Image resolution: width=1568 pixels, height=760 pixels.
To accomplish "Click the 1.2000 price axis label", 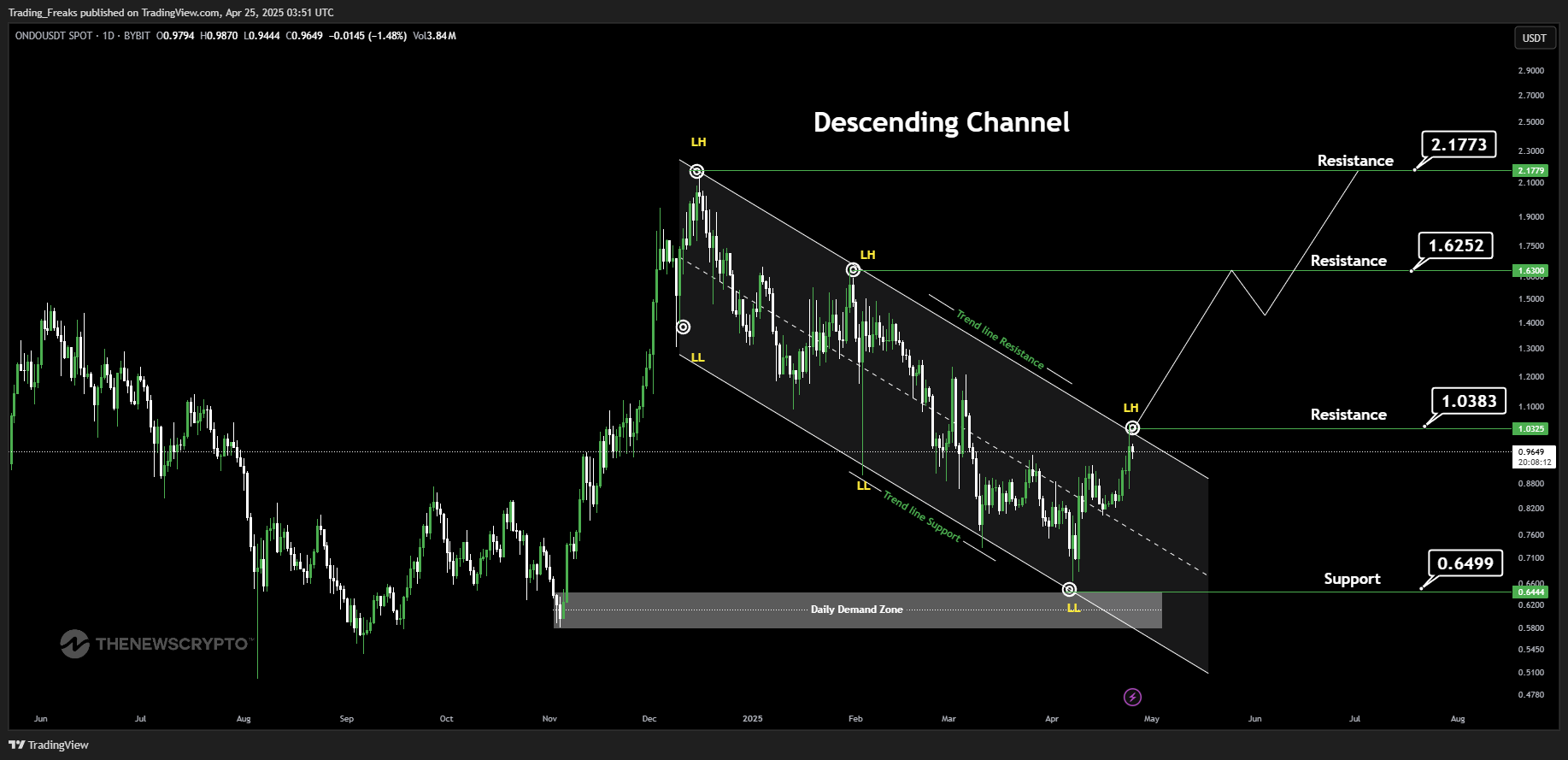I will click(x=1531, y=377).
